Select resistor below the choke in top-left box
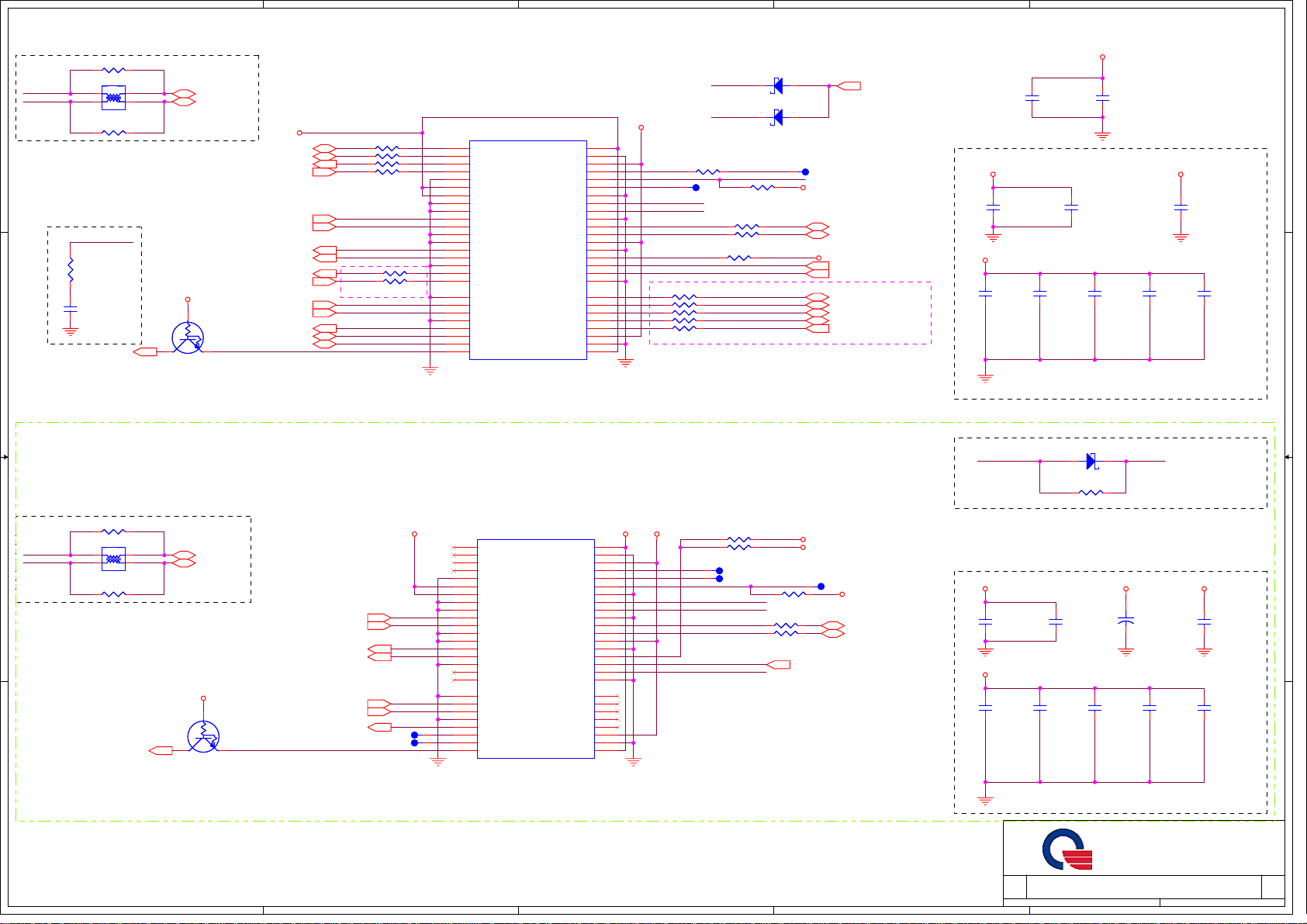The width and height of the screenshot is (1307, 924). 113,133
